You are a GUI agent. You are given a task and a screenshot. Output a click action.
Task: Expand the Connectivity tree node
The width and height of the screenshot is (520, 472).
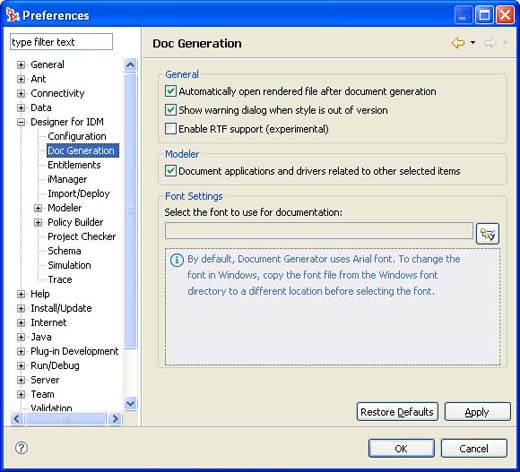pos(21,93)
